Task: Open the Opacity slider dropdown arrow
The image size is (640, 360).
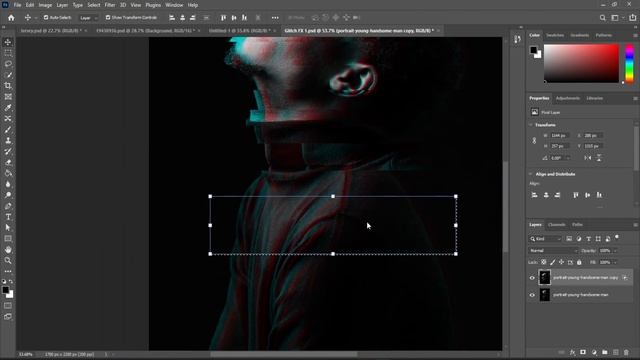Action: coord(615,251)
